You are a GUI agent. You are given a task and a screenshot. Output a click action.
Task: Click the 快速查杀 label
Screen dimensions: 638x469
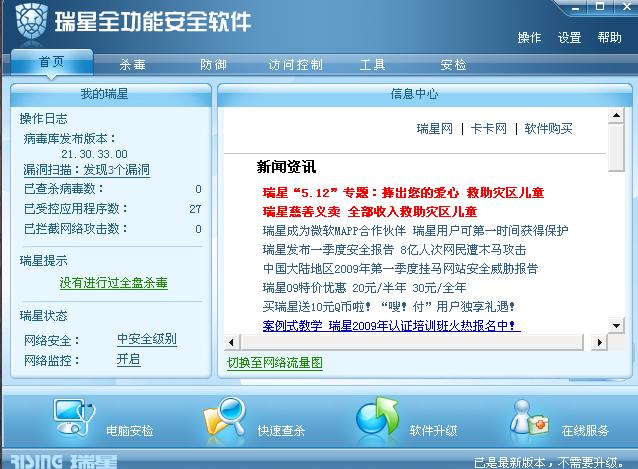pos(281,430)
